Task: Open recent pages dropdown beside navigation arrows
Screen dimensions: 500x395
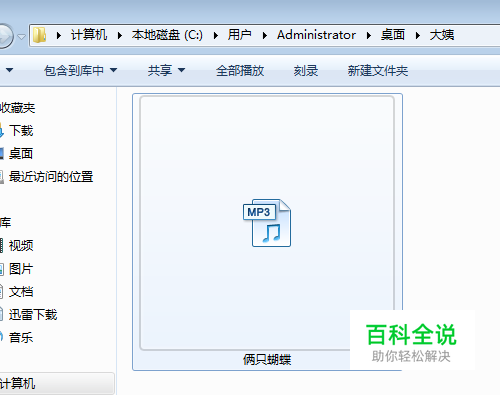Action: click(x=21, y=36)
